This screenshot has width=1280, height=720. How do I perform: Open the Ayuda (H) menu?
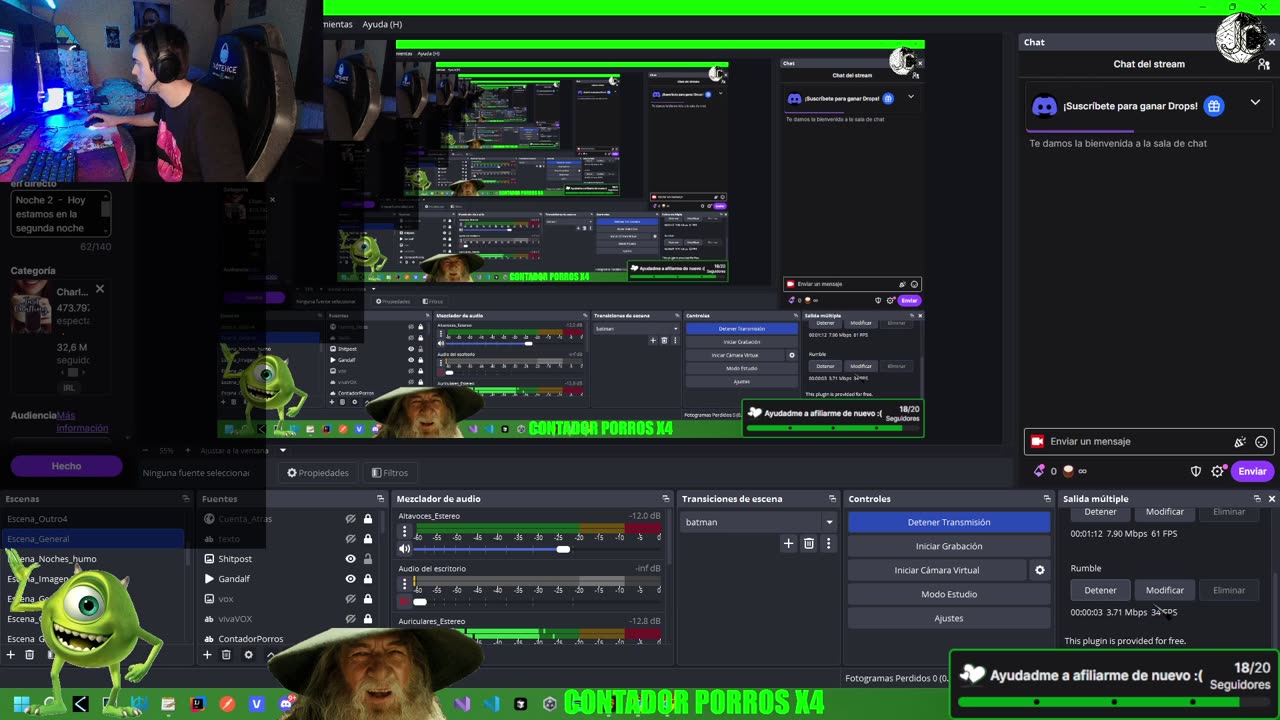(382, 24)
